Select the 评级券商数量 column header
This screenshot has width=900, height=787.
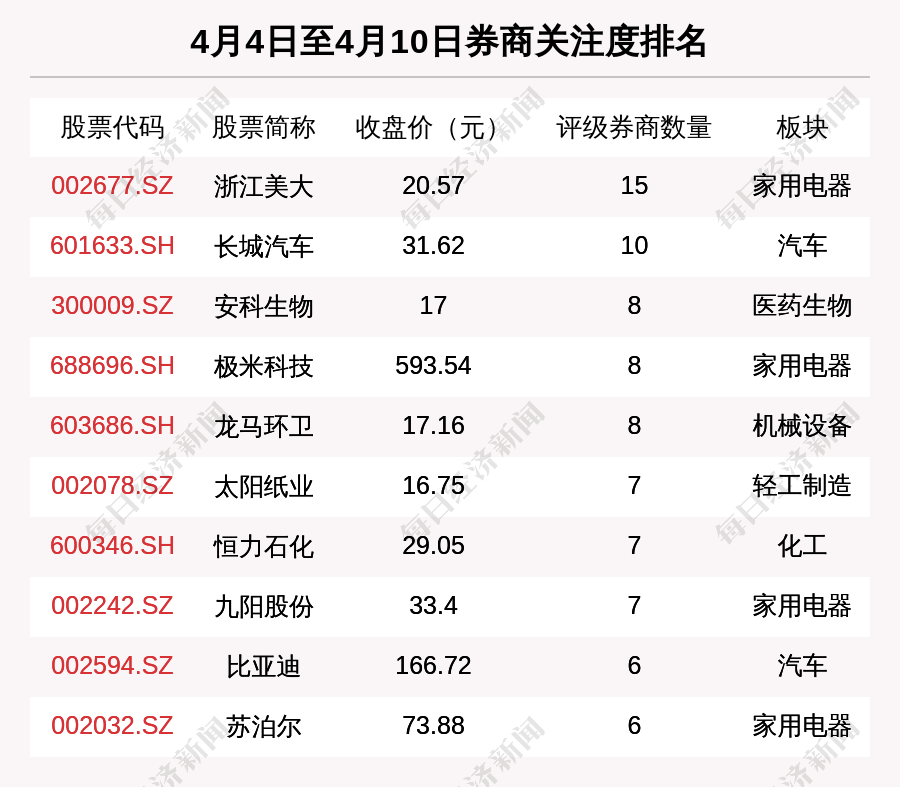click(x=634, y=127)
